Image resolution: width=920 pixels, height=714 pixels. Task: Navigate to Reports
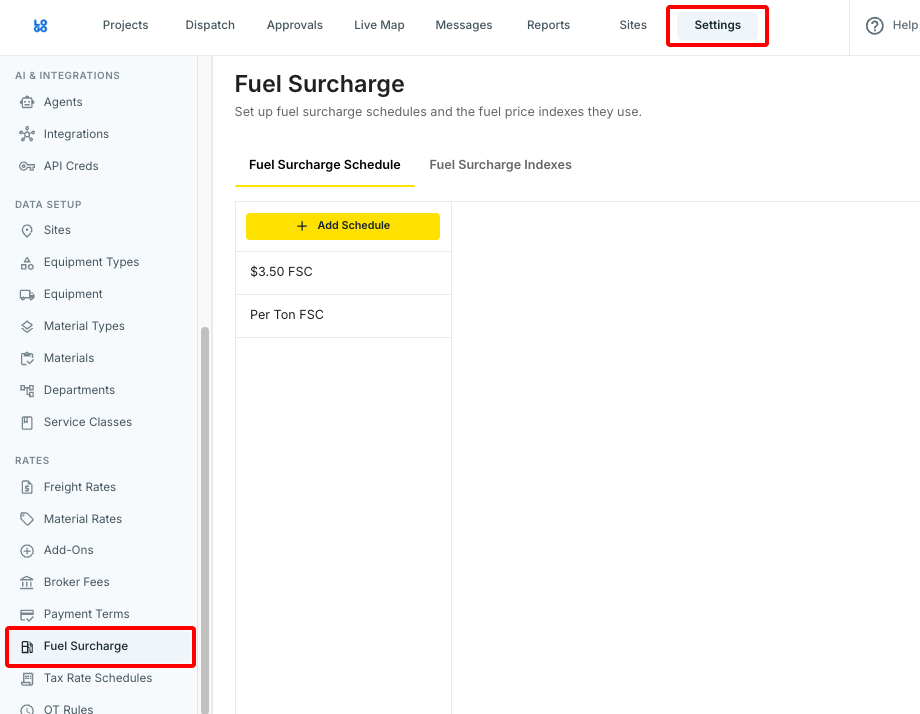click(549, 25)
